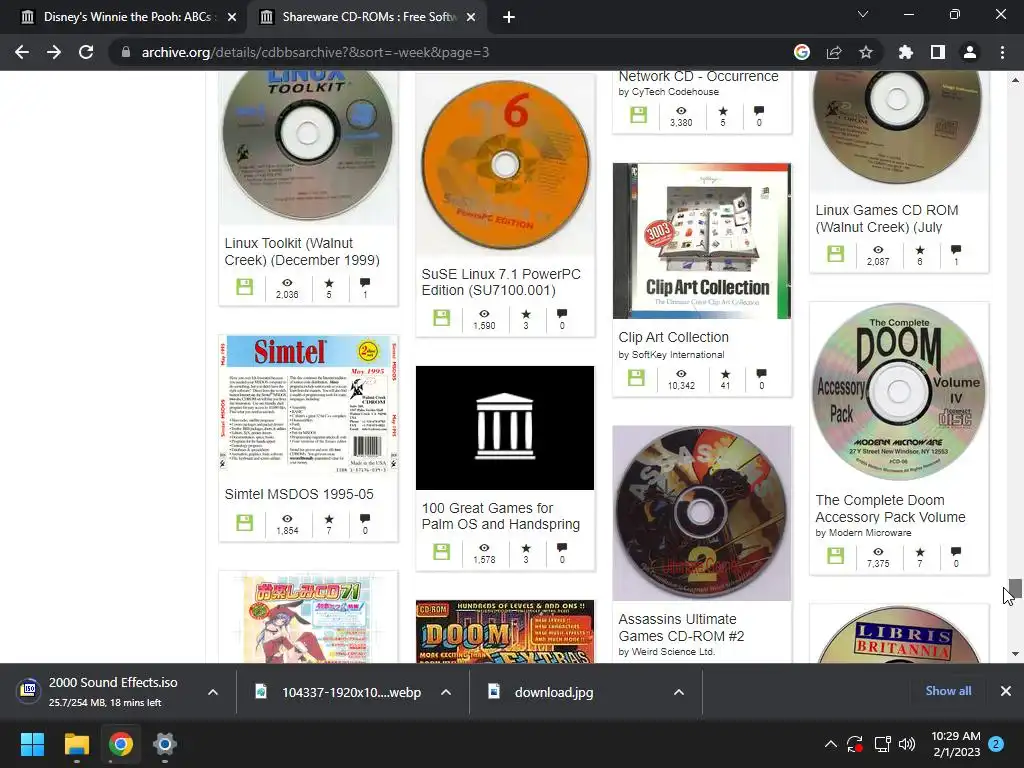This screenshot has height=768, width=1024.
Task: Go back to the previous page
Action: click(22, 52)
